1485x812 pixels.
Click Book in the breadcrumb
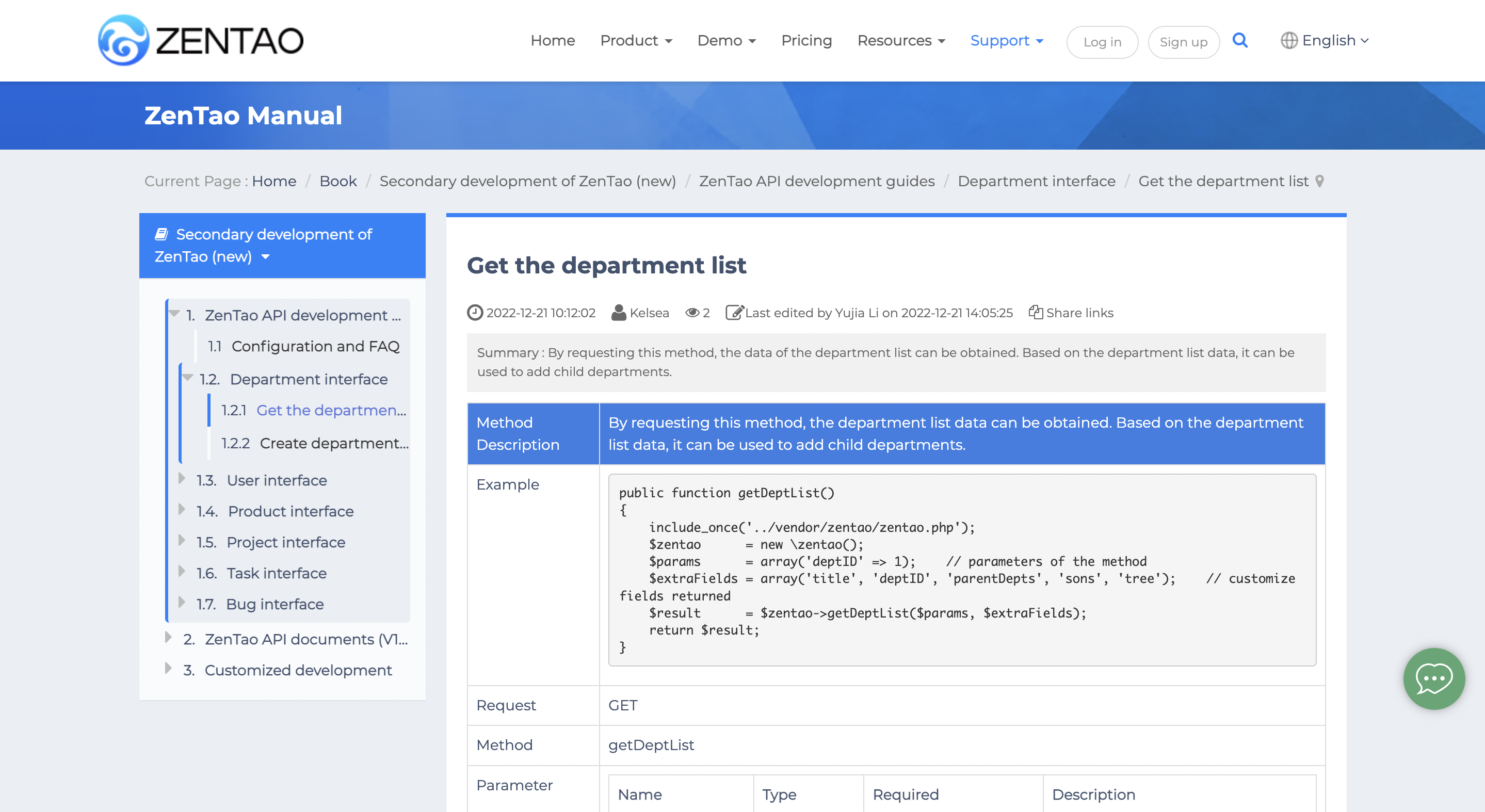[338, 182]
